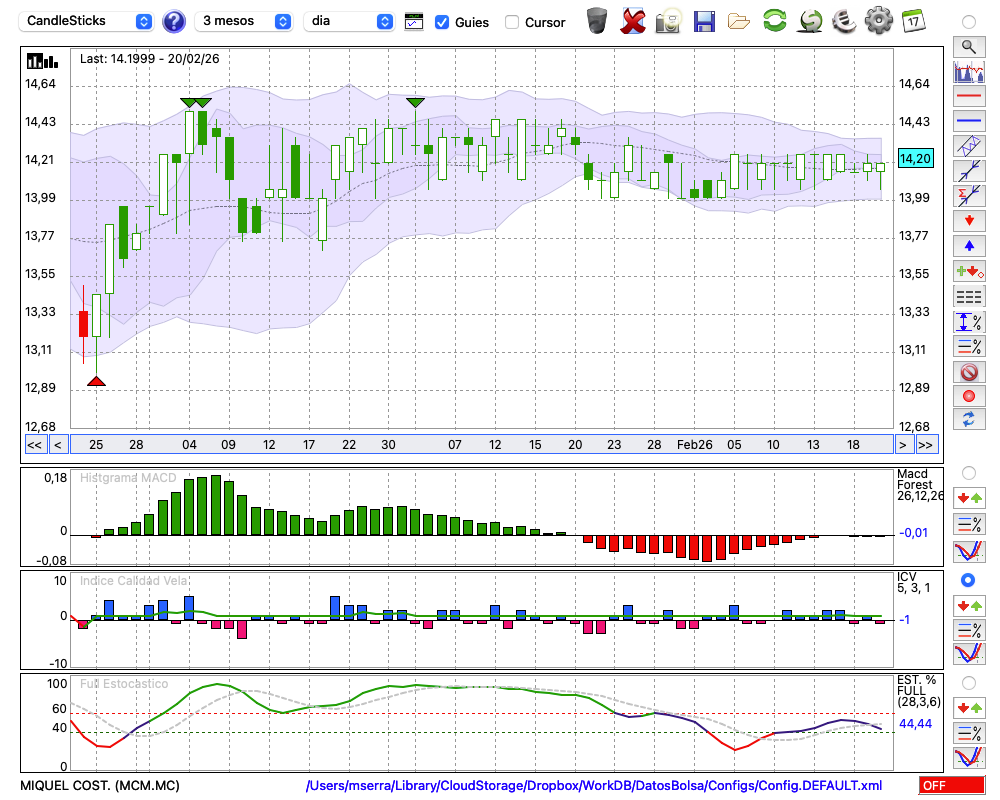Click the >> jump-to-end button

click(926, 444)
